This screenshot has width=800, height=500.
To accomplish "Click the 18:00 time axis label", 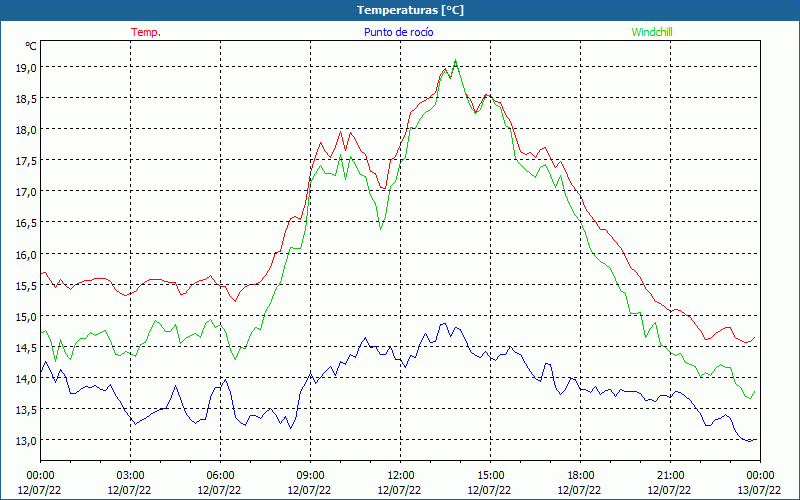I will [x=581, y=476].
